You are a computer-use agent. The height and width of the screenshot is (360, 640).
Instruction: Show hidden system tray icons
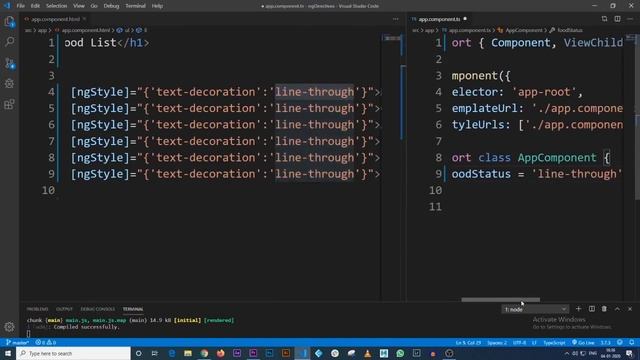point(567,353)
